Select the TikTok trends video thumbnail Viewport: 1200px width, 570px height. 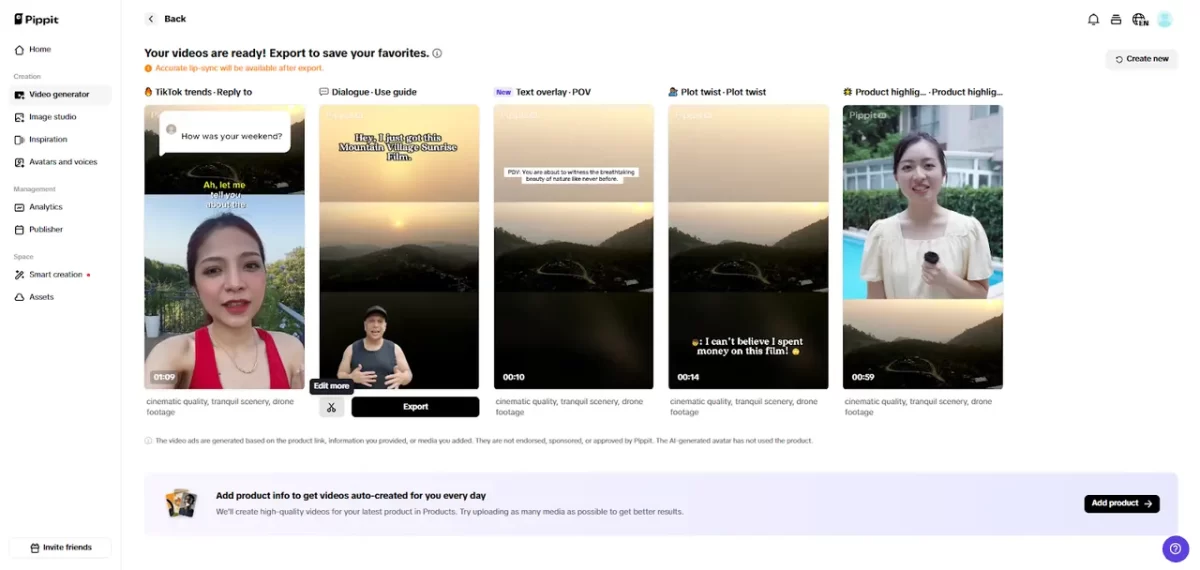click(224, 247)
